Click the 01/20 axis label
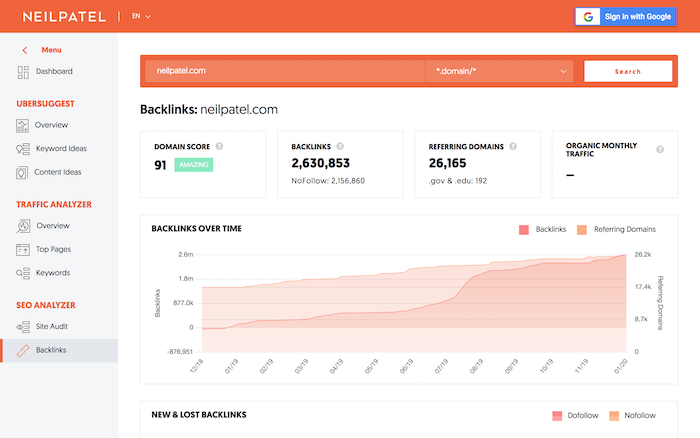This screenshot has width=700, height=438. 621,367
